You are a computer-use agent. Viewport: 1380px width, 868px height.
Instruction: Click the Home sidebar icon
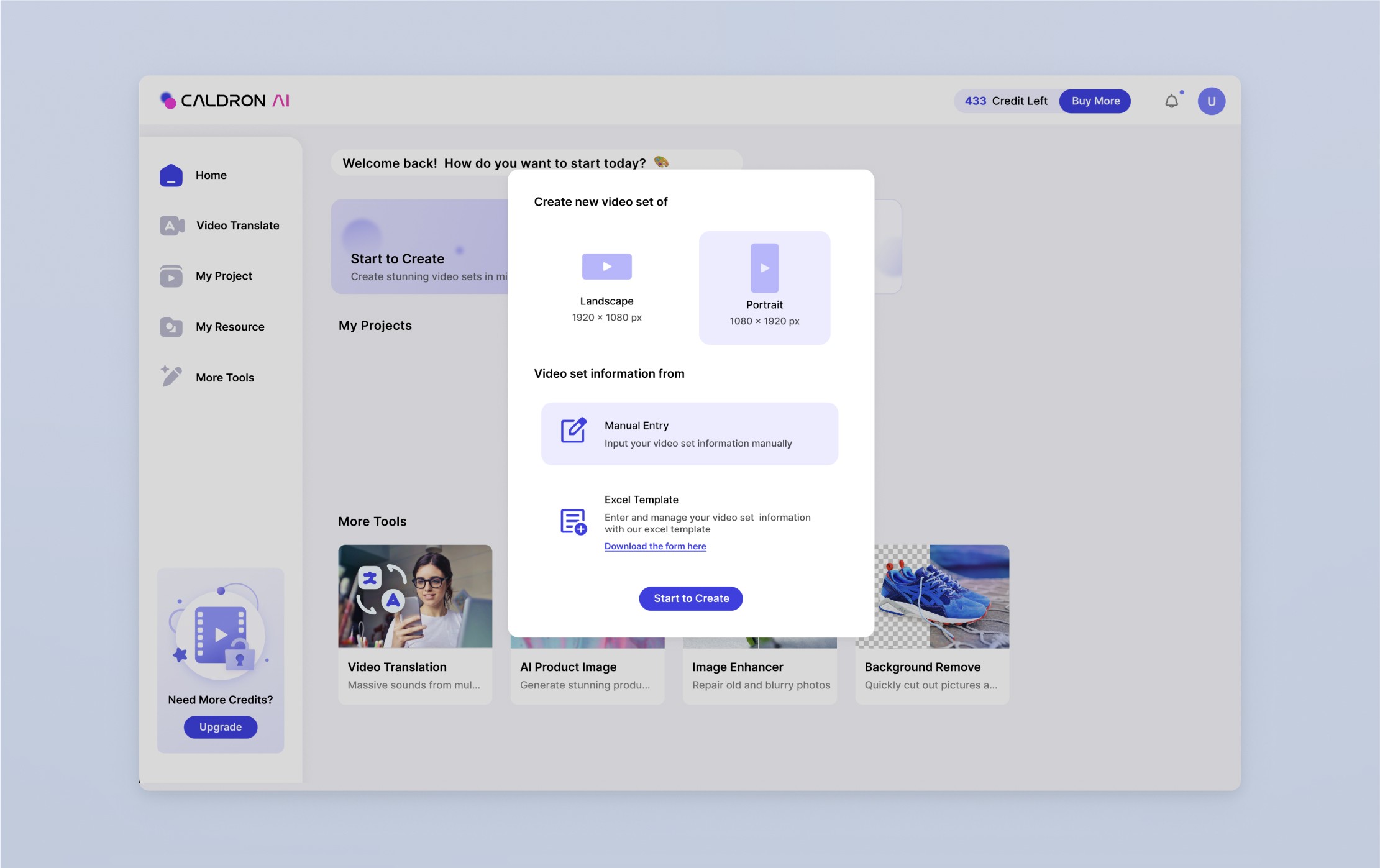pyautogui.click(x=171, y=175)
